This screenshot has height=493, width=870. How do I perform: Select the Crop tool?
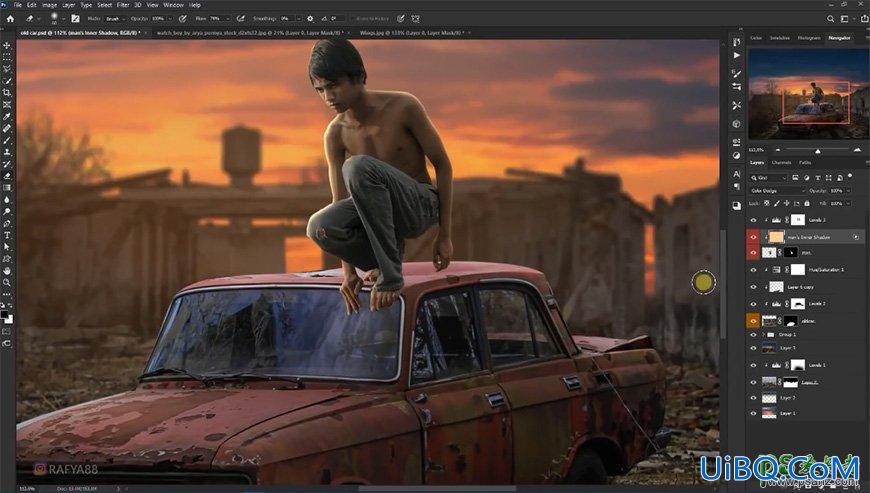coord(7,93)
